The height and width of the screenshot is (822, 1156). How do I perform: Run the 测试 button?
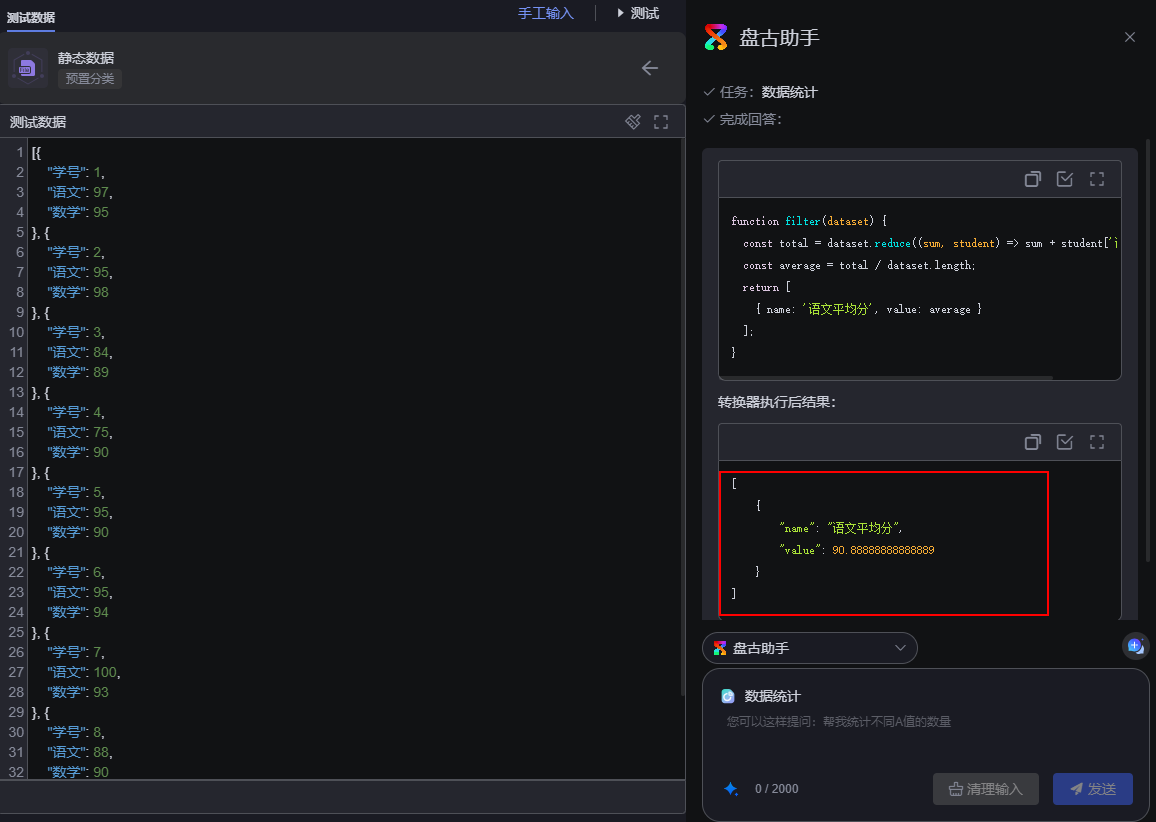tap(638, 13)
